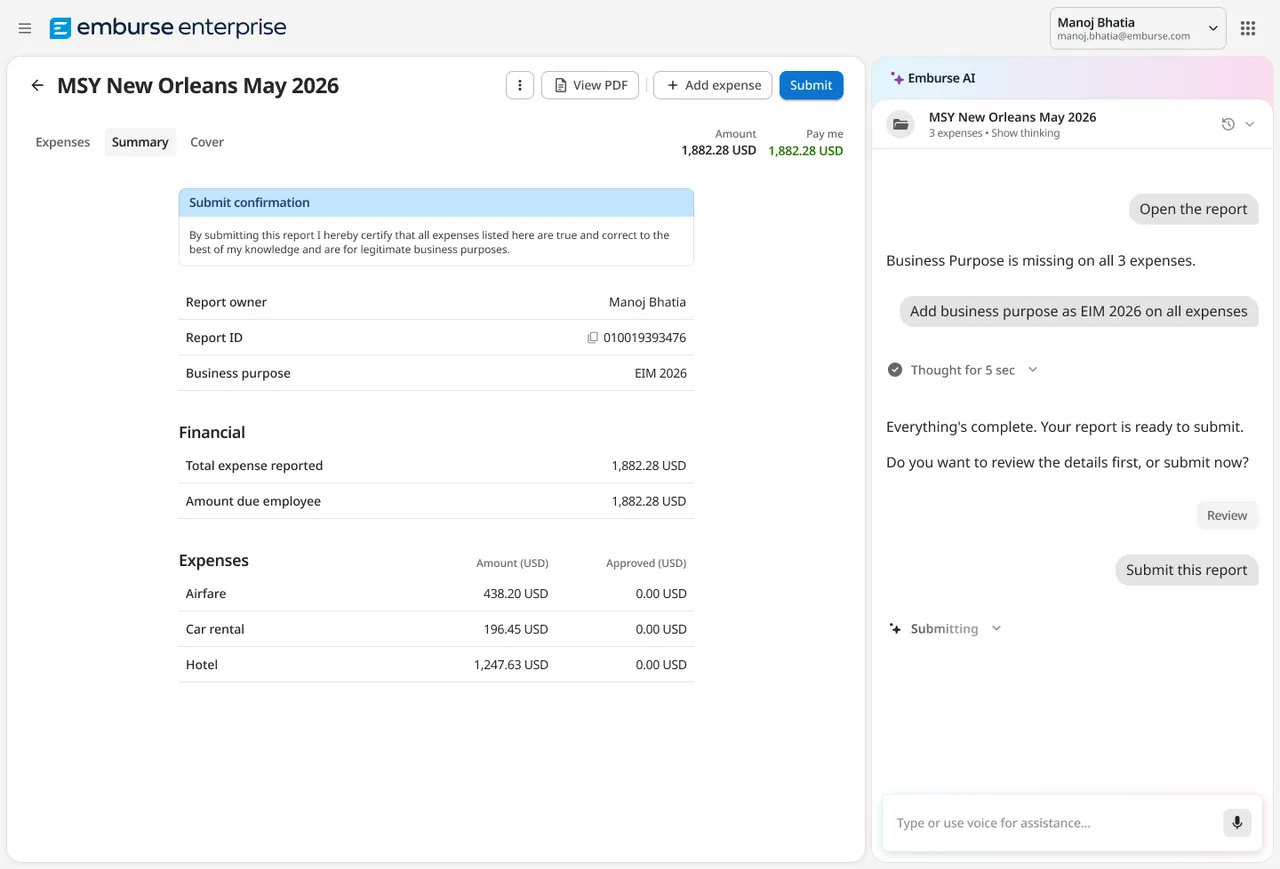Click the EIM 2026 business purpose value

(661, 373)
